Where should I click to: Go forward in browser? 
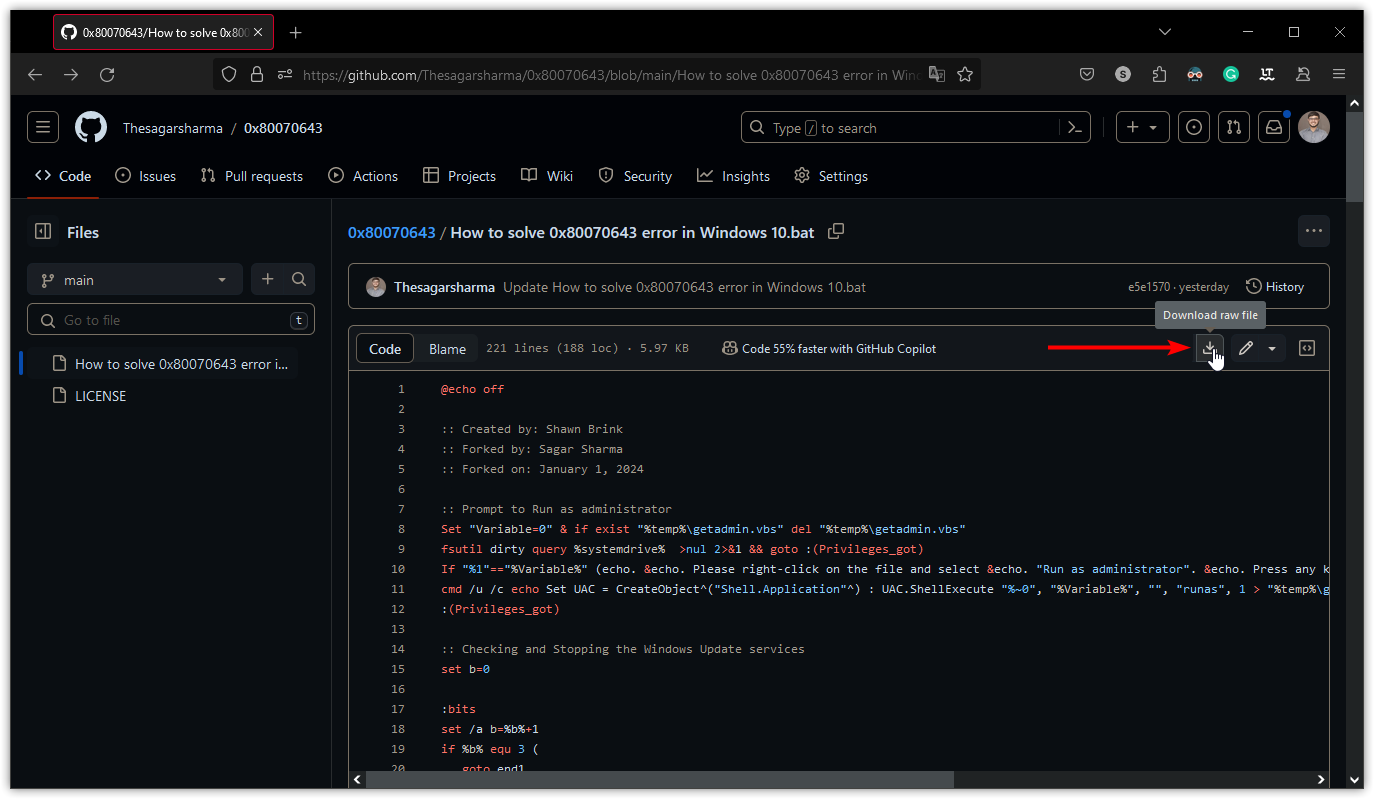(x=71, y=74)
